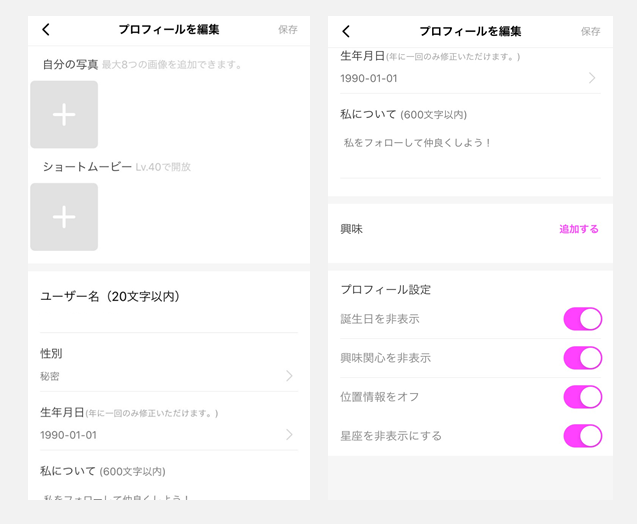Tap the back arrow on the left screen
The image size is (637, 524).
coord(46,30)
